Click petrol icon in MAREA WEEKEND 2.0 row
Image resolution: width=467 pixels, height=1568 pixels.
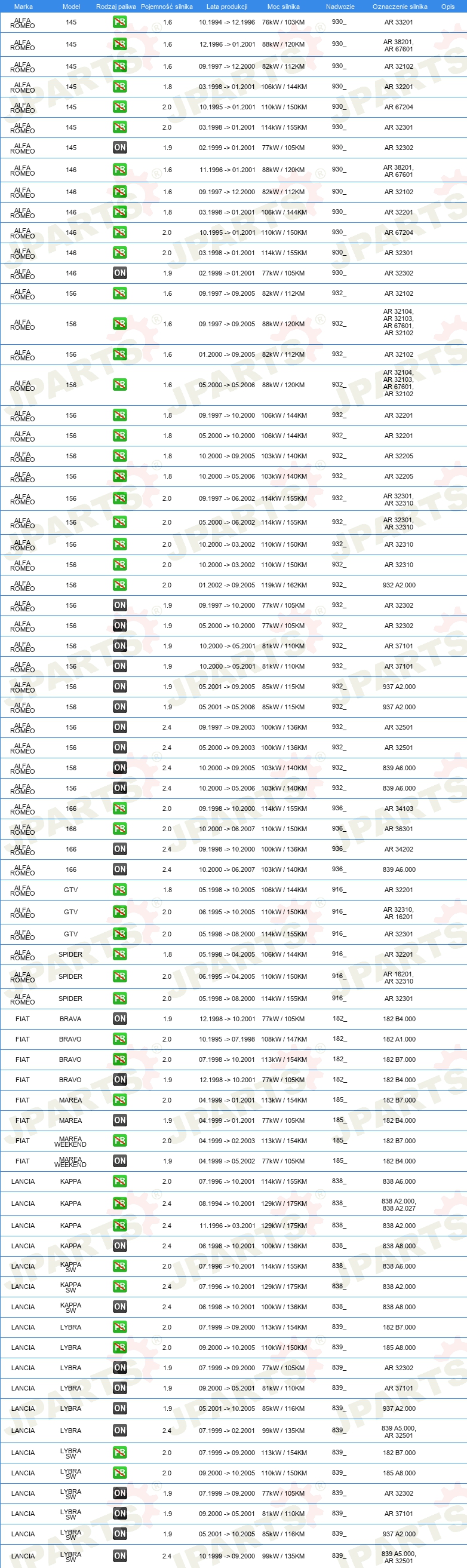tap(120, 1141)
